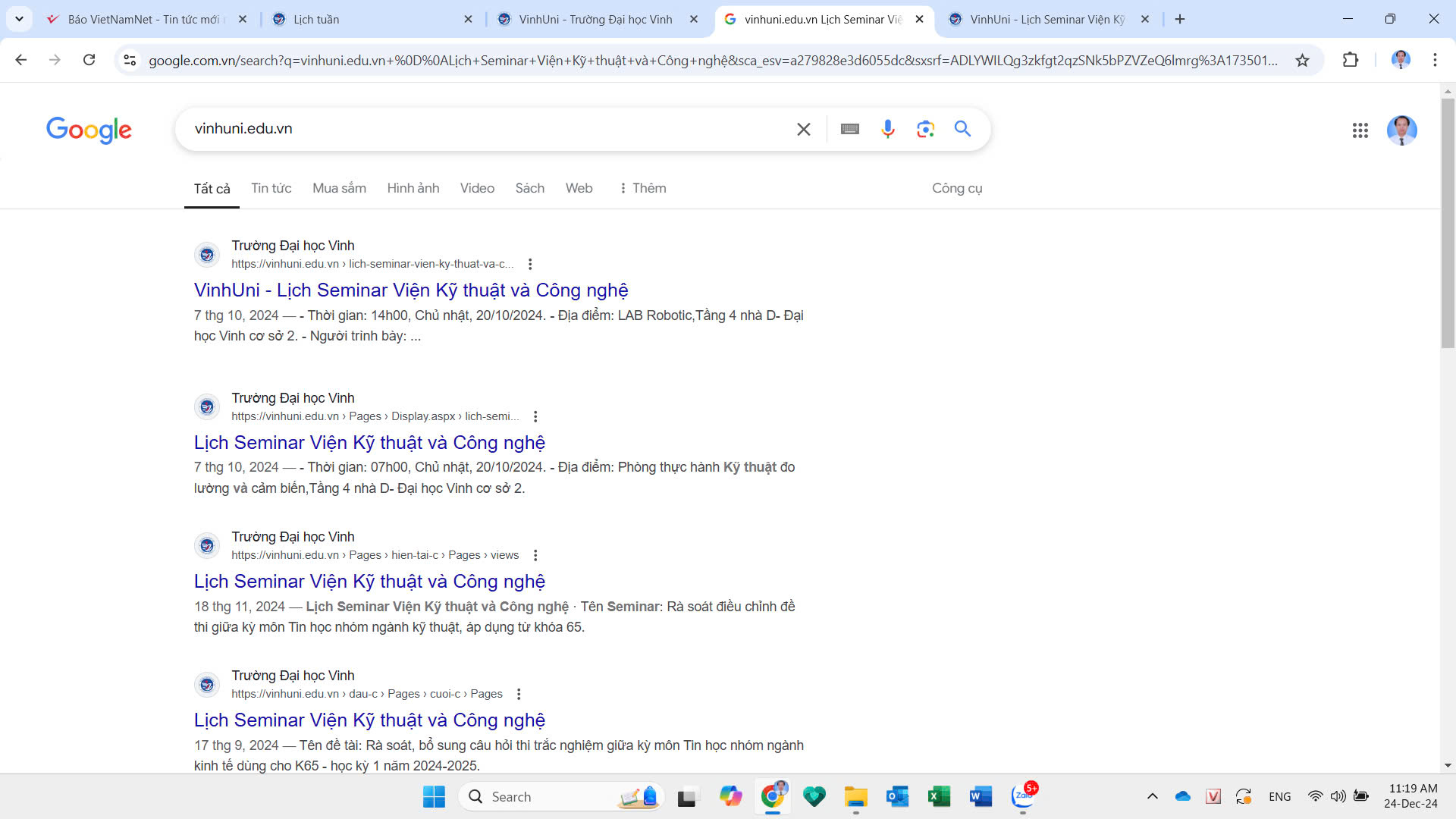Screen dimensions: 1456x819
Task: Open OneDrive cloud tray icon
Action: tap(1183, 796)
